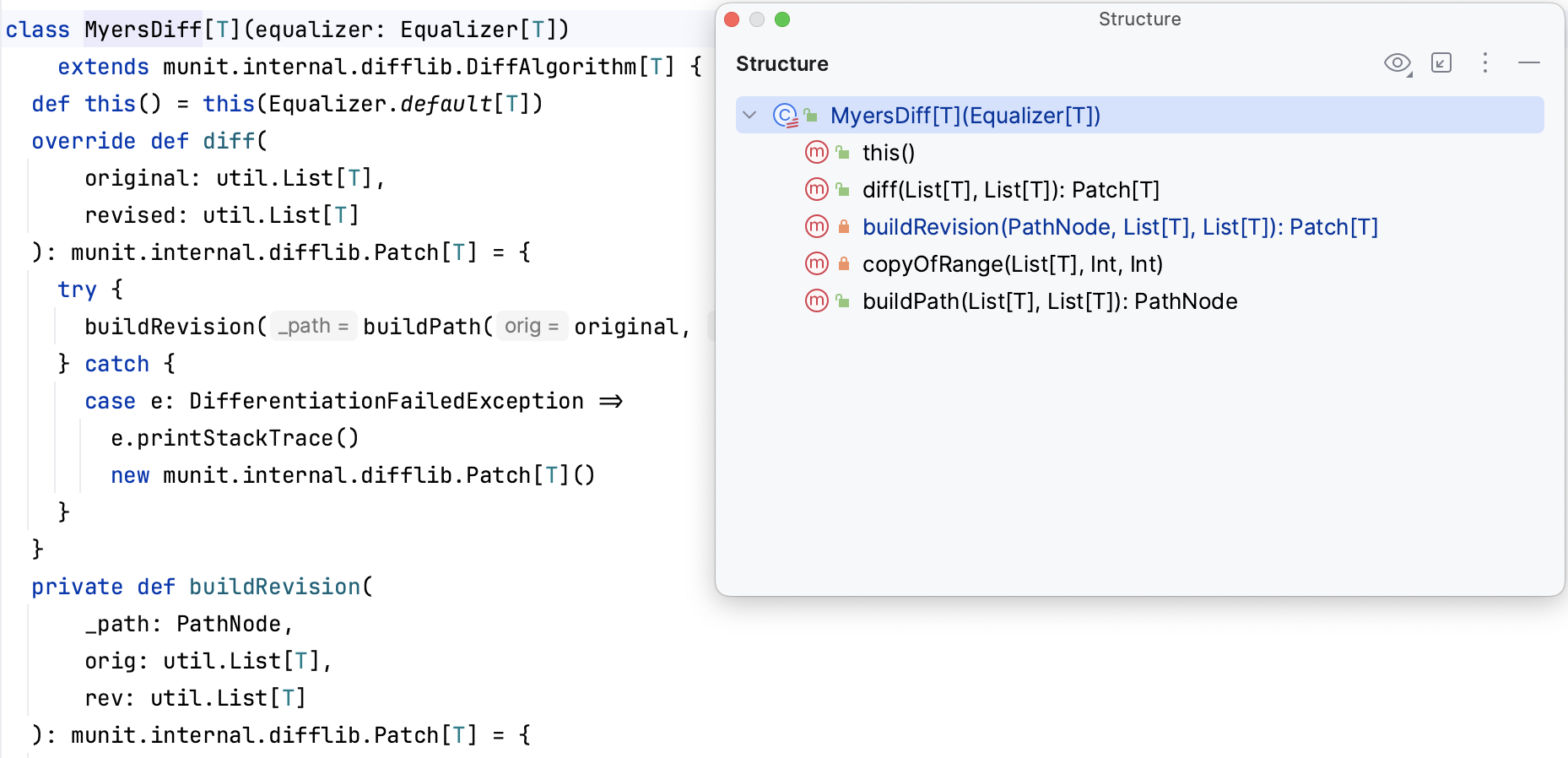Select the diff method in Structure tree
Image resolution: width=1568 pixels, height=758 pixels.
1010,190
